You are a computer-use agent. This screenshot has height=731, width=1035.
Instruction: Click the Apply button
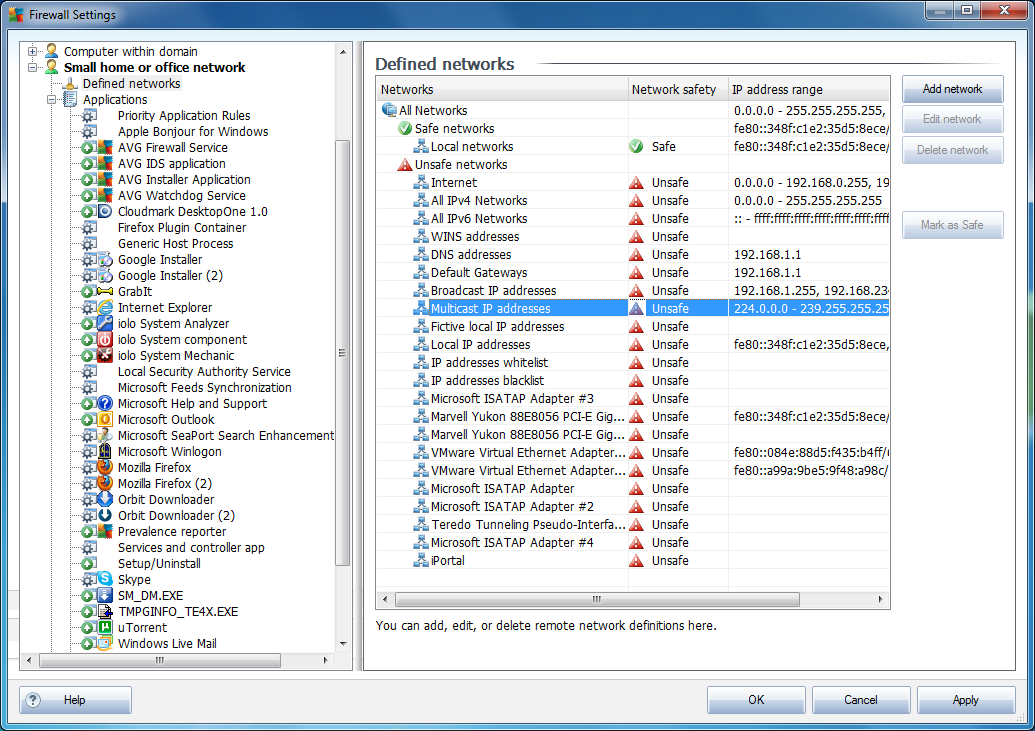966,700
